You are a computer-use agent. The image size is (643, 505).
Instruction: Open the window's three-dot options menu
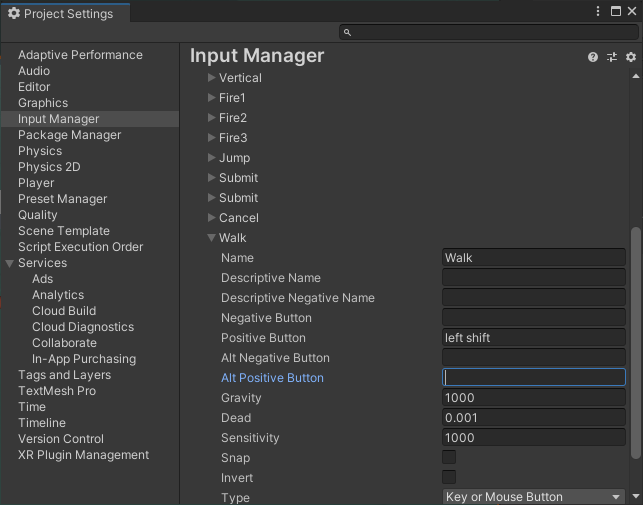click(x=598, y=11)
